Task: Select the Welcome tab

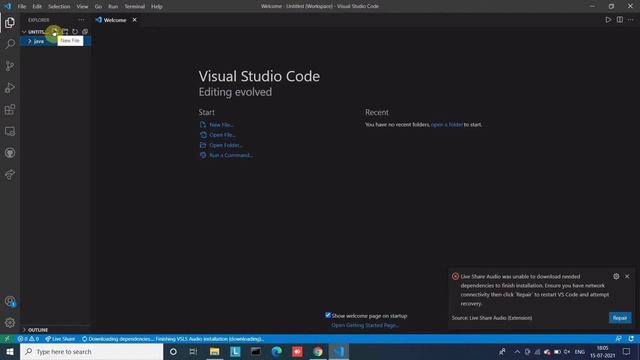Action: [x=115, y=20]
